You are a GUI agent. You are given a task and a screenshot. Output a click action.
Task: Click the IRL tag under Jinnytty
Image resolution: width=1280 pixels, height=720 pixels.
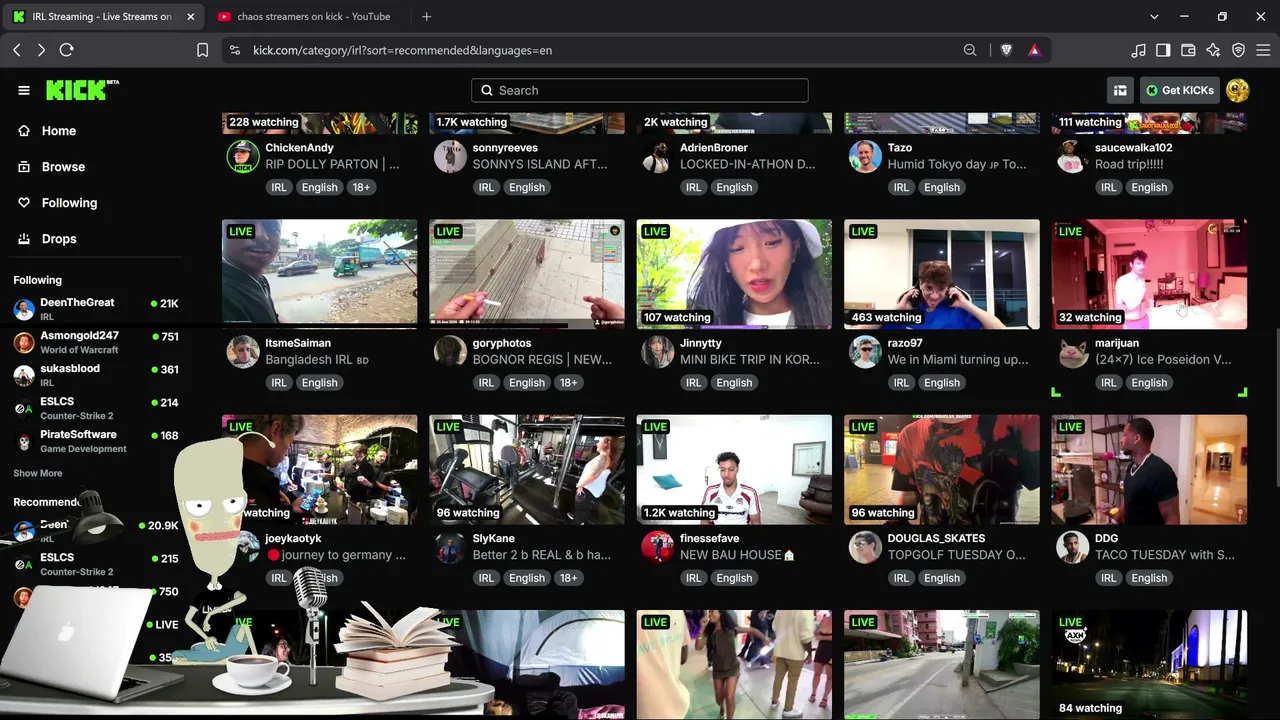click(694, 383)
